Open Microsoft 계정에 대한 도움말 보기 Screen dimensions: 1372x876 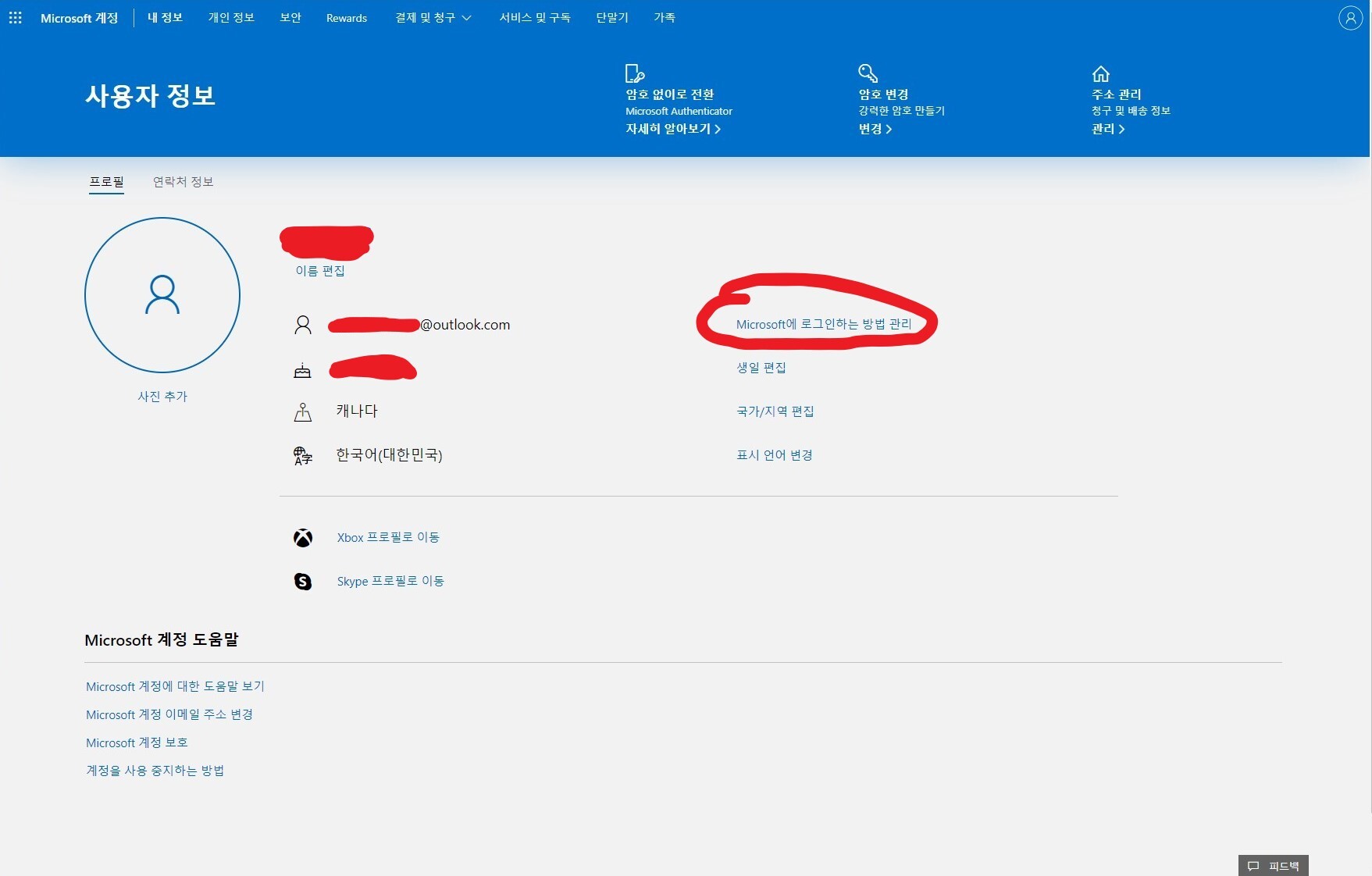[175, 687]
